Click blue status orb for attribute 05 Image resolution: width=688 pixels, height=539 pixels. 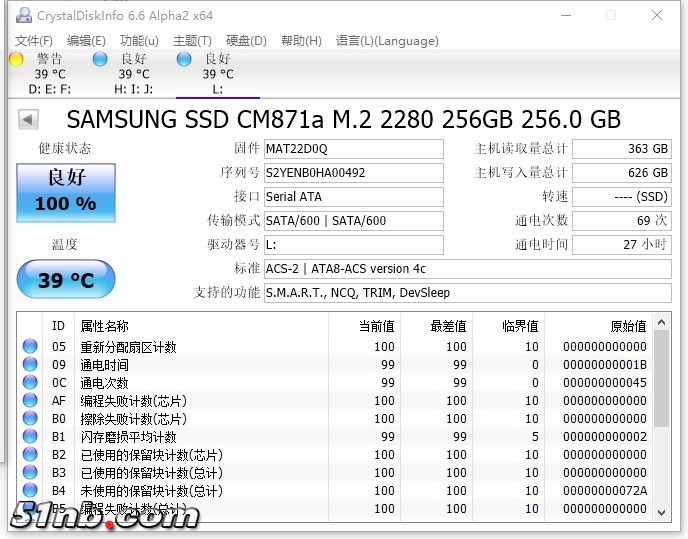coord(30,347)
